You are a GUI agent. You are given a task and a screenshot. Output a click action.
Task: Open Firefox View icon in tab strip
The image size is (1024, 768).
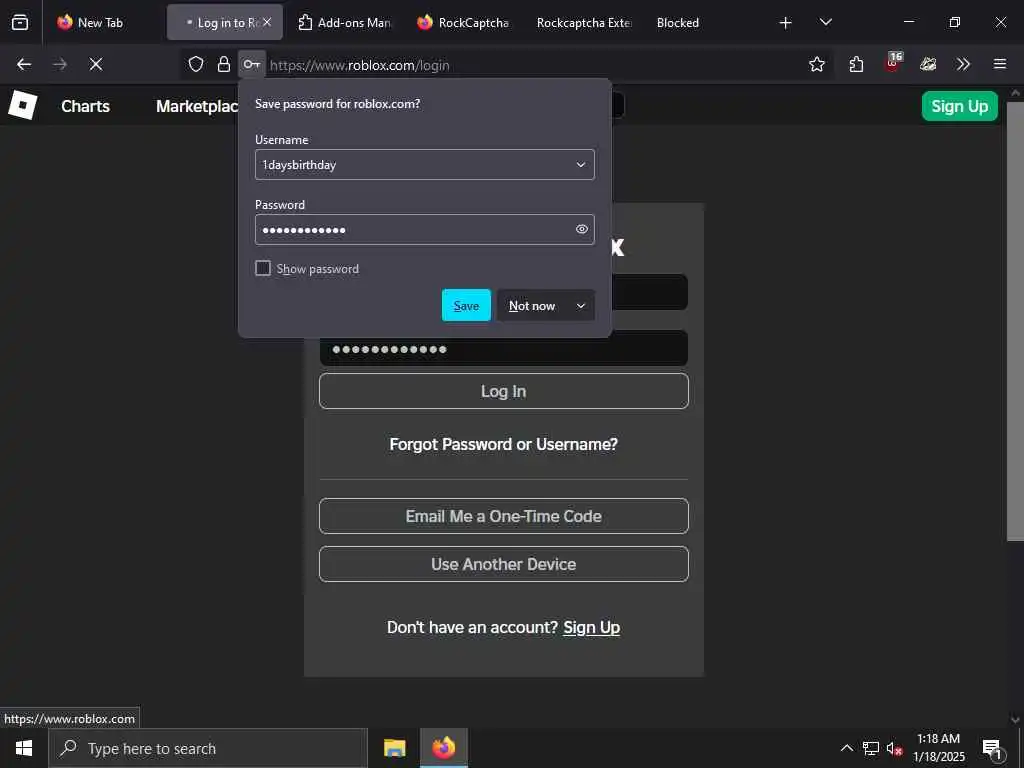click(x=20, y=22)
